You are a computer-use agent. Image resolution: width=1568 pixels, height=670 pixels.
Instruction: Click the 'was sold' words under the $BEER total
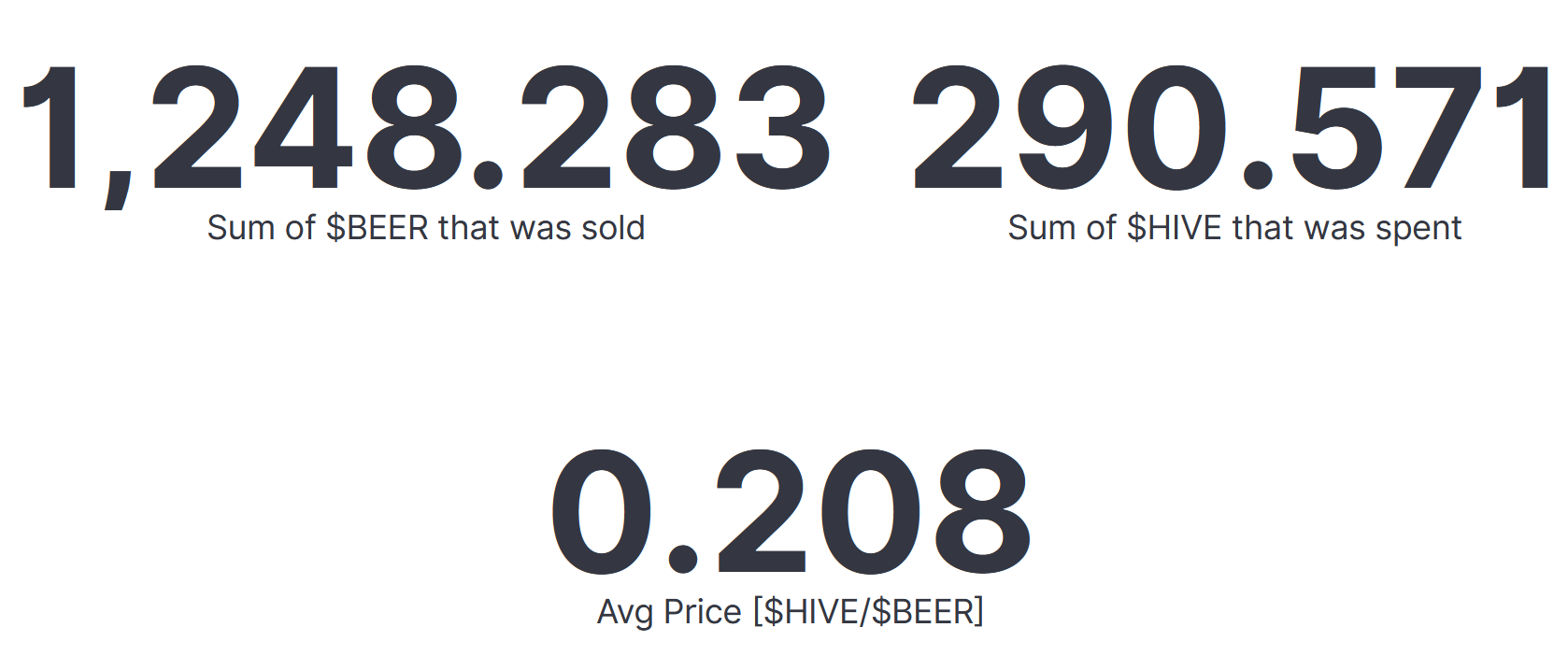tap(591, 228)
